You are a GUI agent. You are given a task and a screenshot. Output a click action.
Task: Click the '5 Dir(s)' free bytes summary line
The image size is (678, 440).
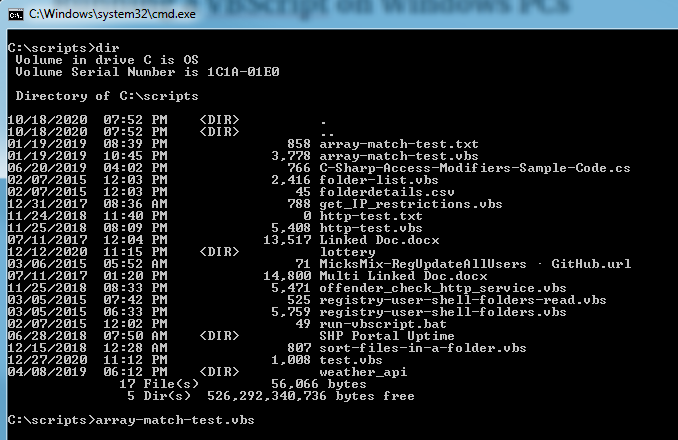tap(271, 396)
